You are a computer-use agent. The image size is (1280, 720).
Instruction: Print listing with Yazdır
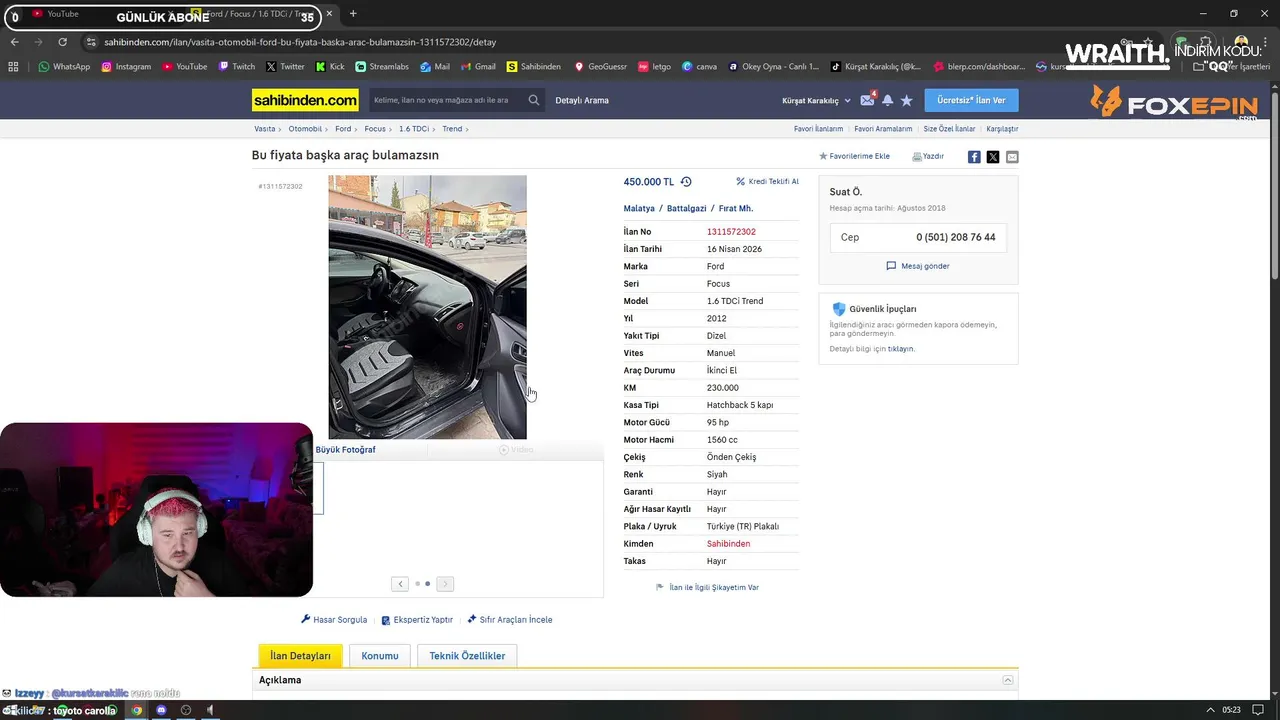[928, 156]
